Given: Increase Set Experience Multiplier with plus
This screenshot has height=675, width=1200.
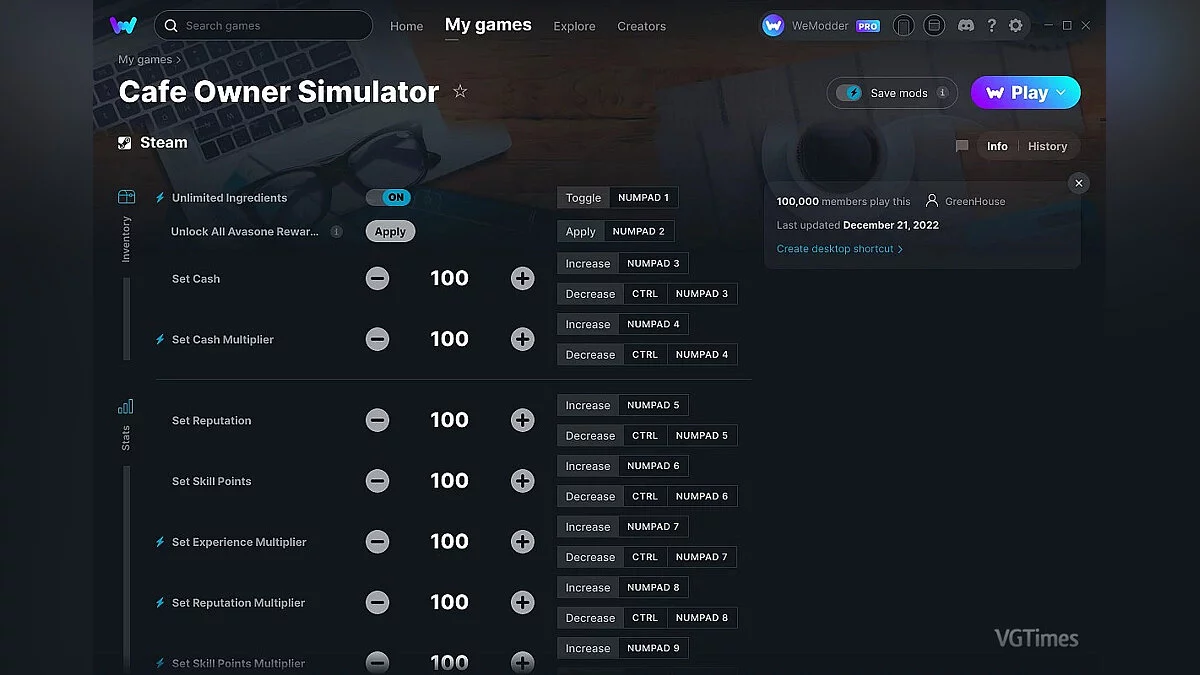Looking at the screenshot, I should 522,542.
